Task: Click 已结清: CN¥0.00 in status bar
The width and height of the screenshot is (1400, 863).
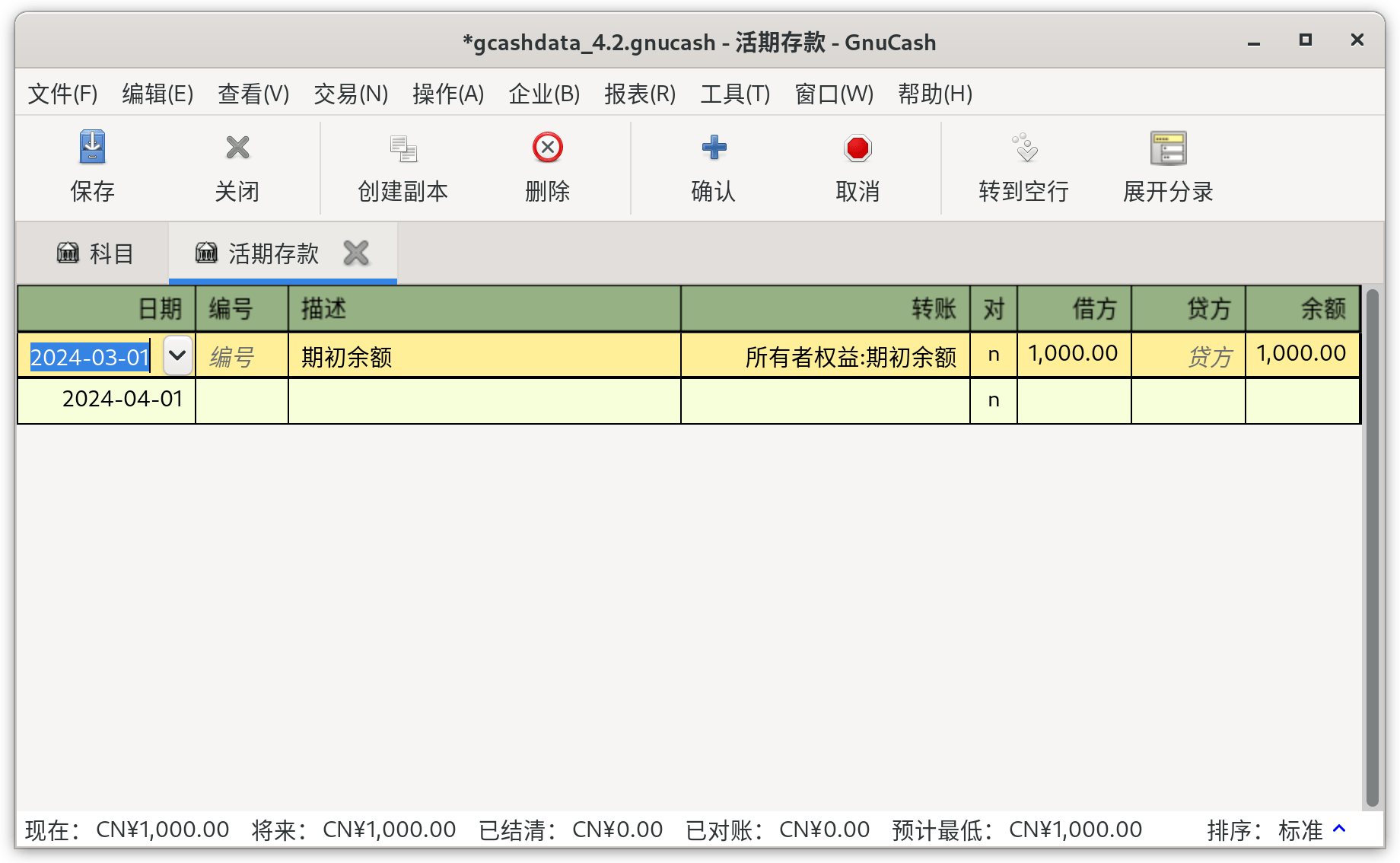Action: coord(571,830)
